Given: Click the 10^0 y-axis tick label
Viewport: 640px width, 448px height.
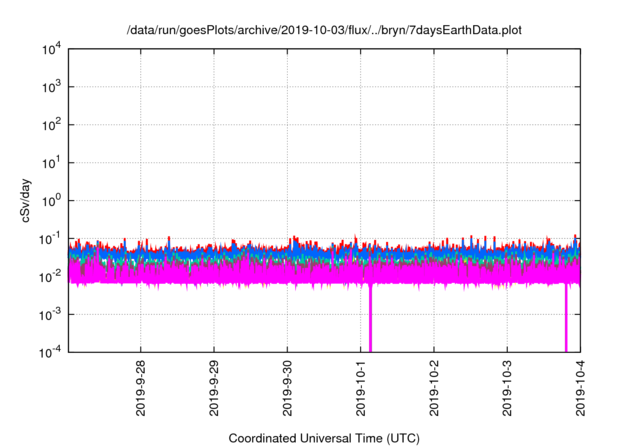Looking at the screenshot, I should point(51,201).
